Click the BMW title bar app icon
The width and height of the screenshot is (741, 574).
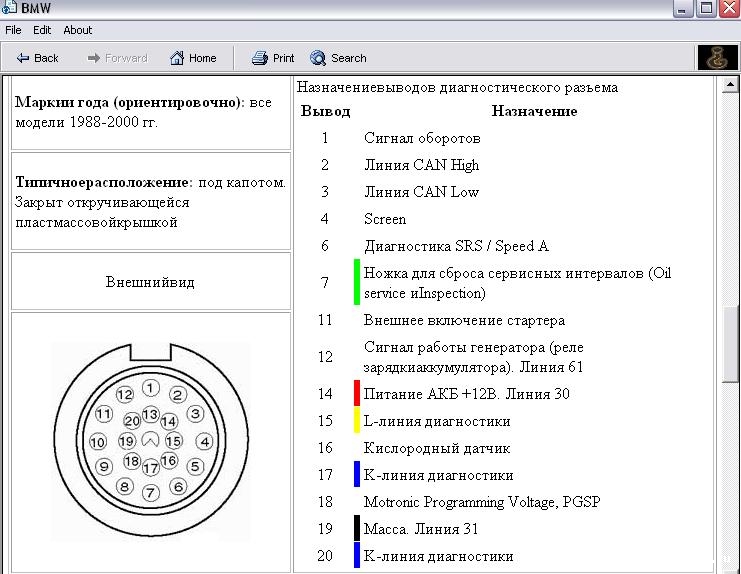(9, 9)
